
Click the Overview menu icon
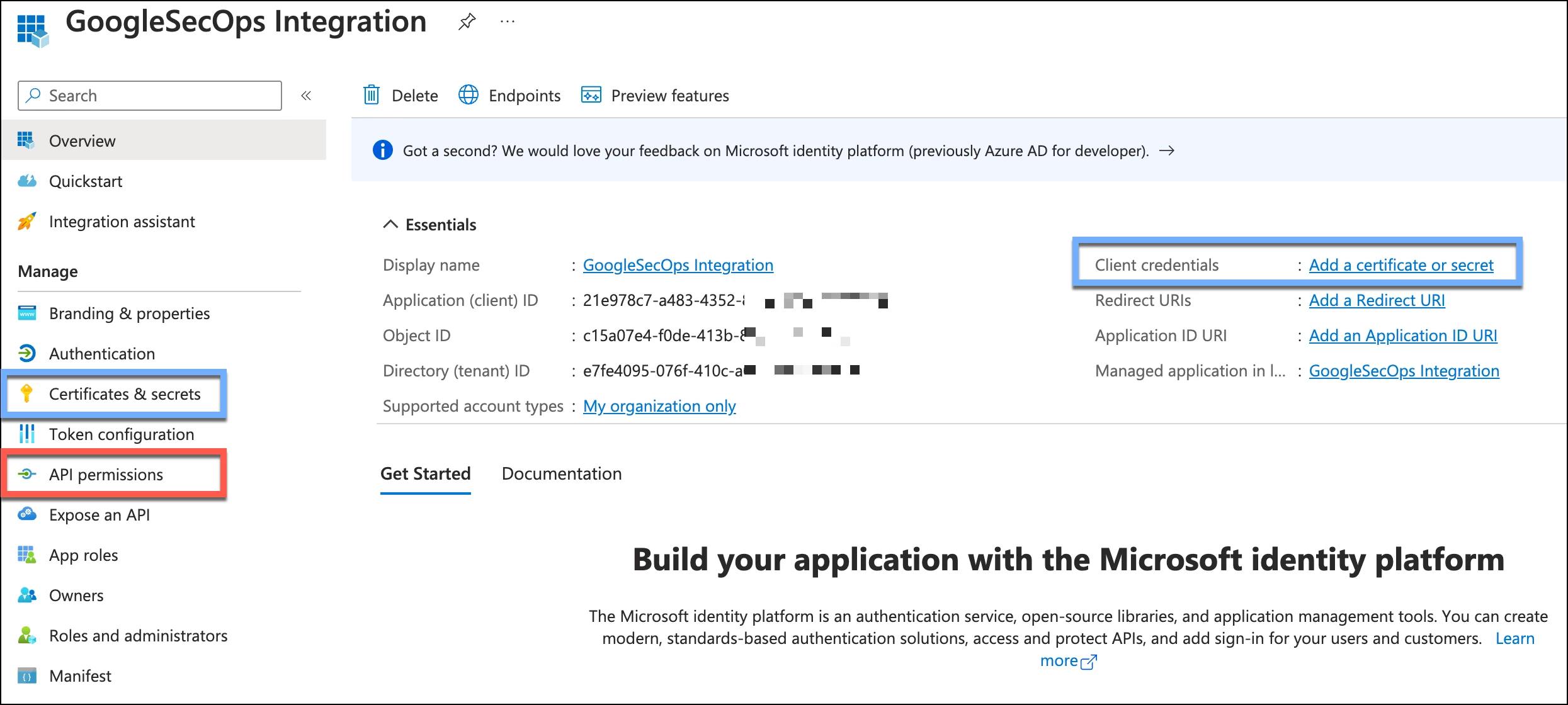point(26,140)
